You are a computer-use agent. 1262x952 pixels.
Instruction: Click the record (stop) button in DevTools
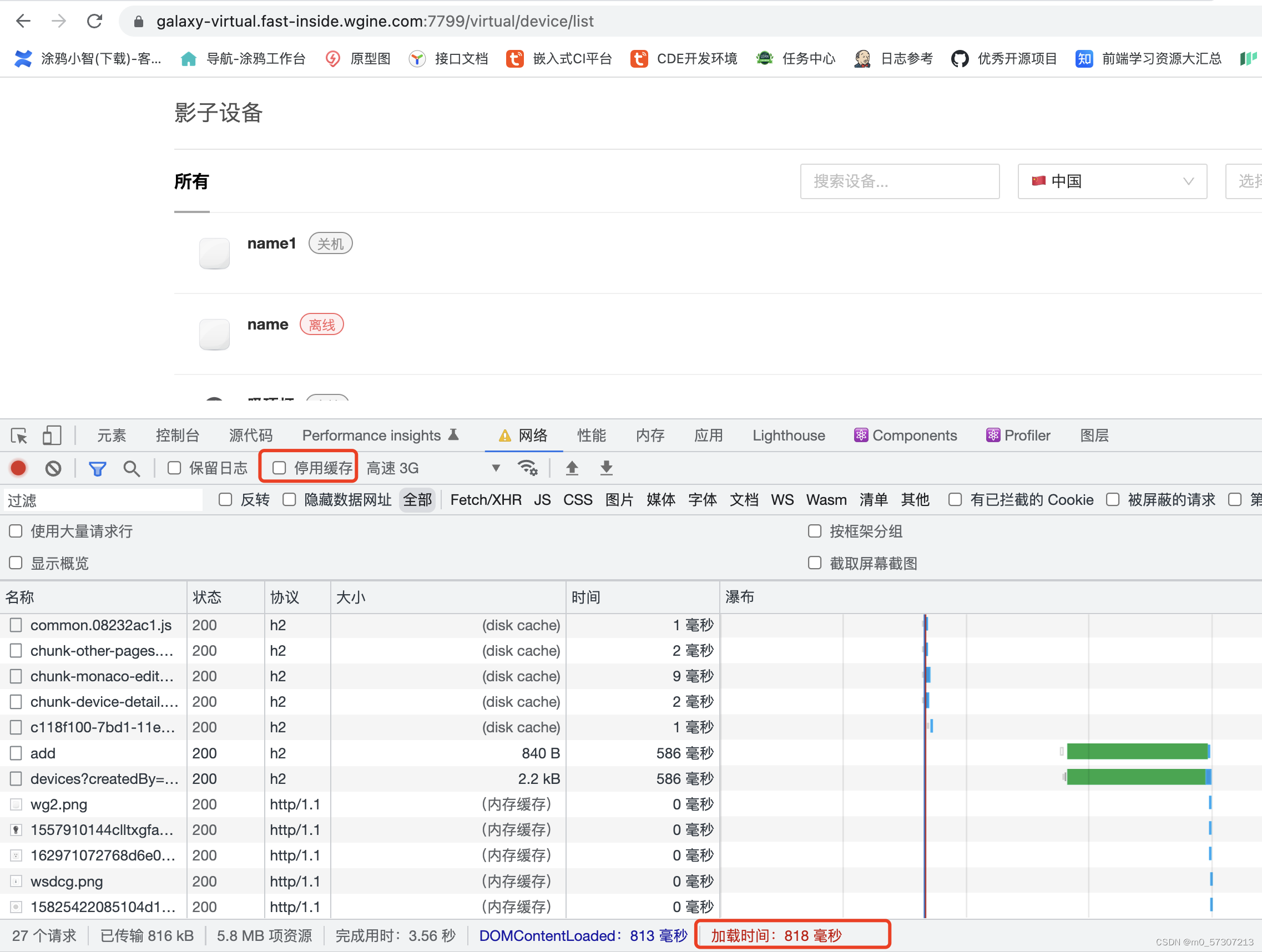19,467
